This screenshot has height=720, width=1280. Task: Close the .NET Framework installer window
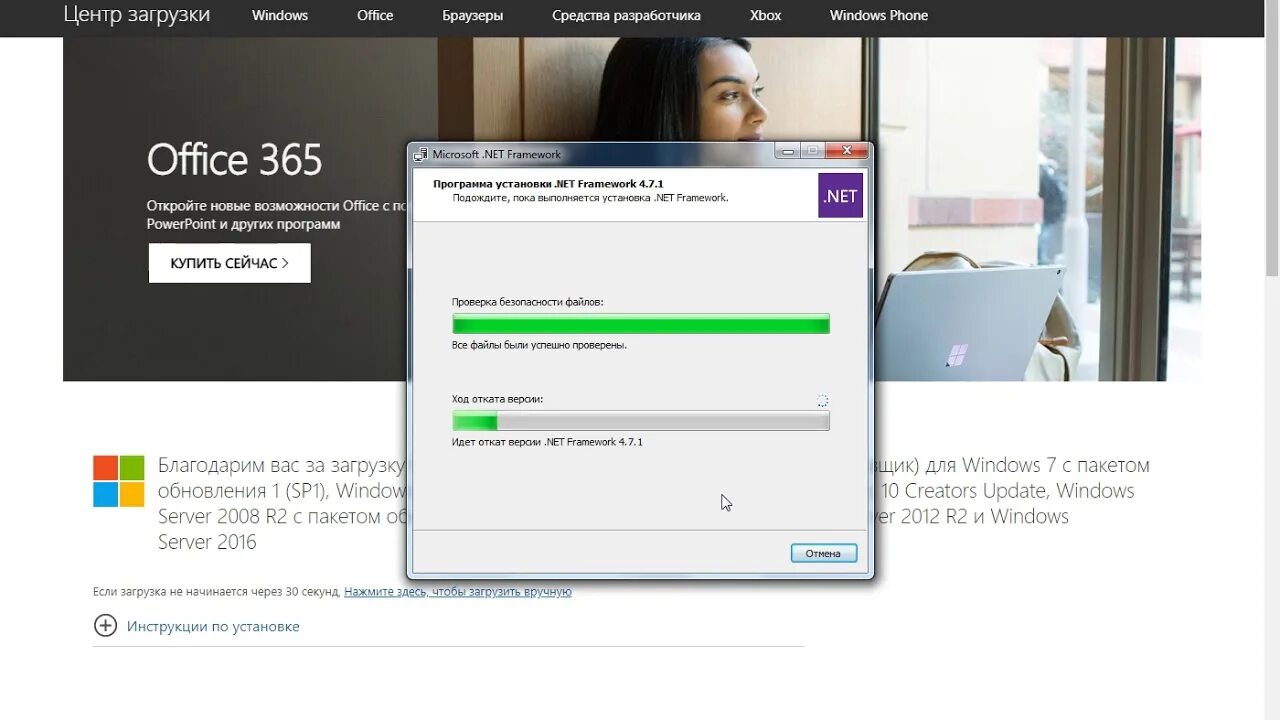847,151
